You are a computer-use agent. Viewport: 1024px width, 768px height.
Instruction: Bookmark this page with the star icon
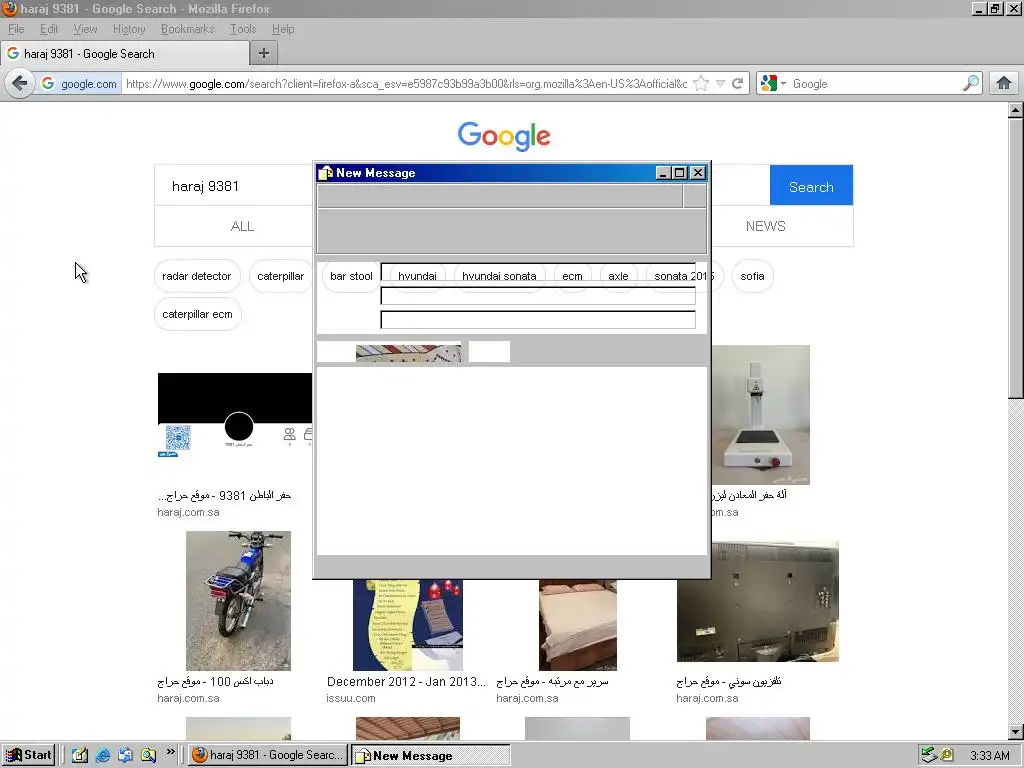click(x=701, y=84)
